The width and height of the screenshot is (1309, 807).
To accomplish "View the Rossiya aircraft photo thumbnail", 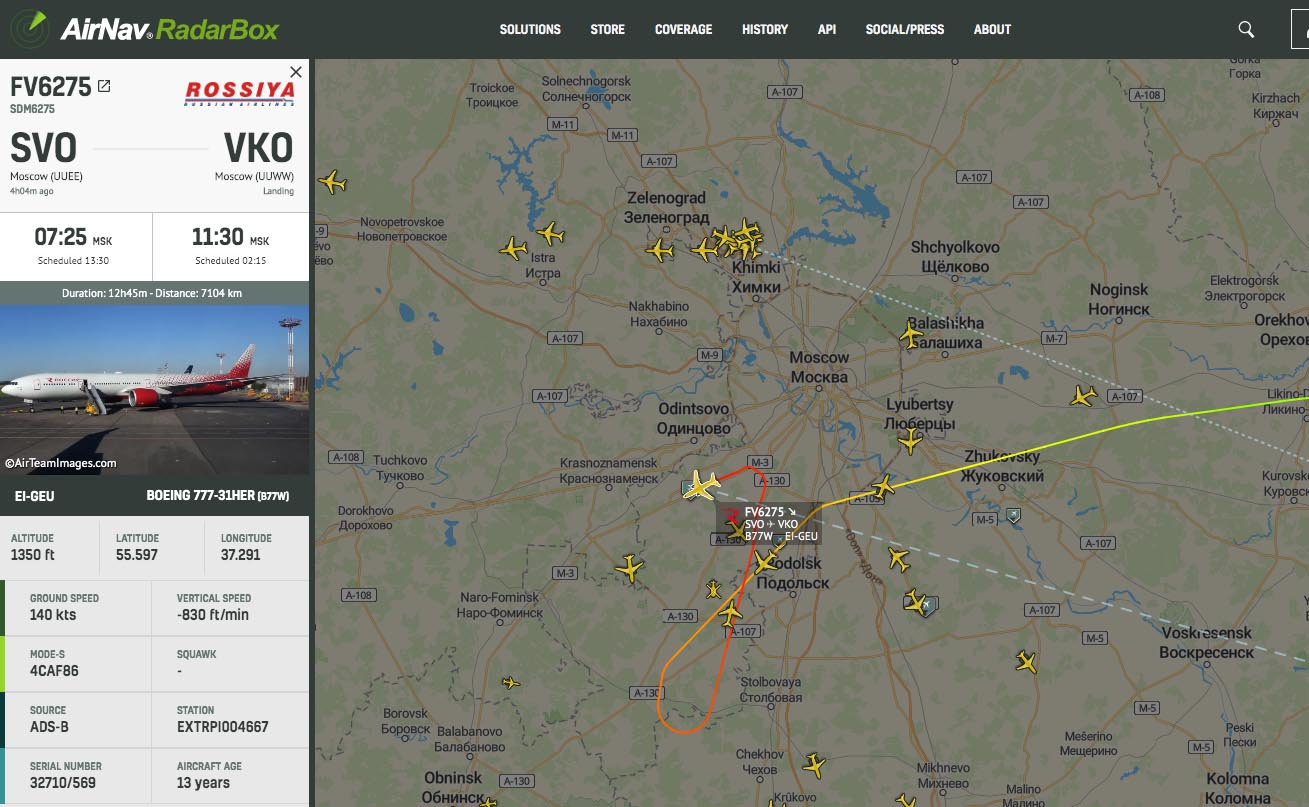I will (x=155, y=389).
